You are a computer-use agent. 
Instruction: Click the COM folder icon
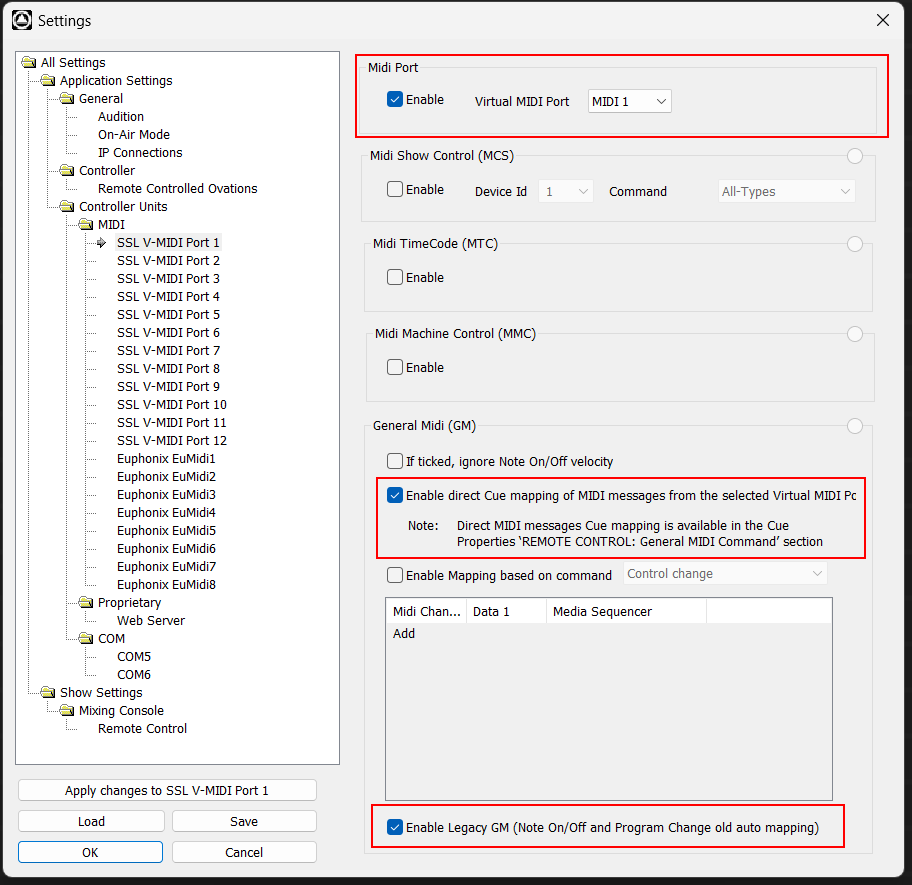coord(86,638)
